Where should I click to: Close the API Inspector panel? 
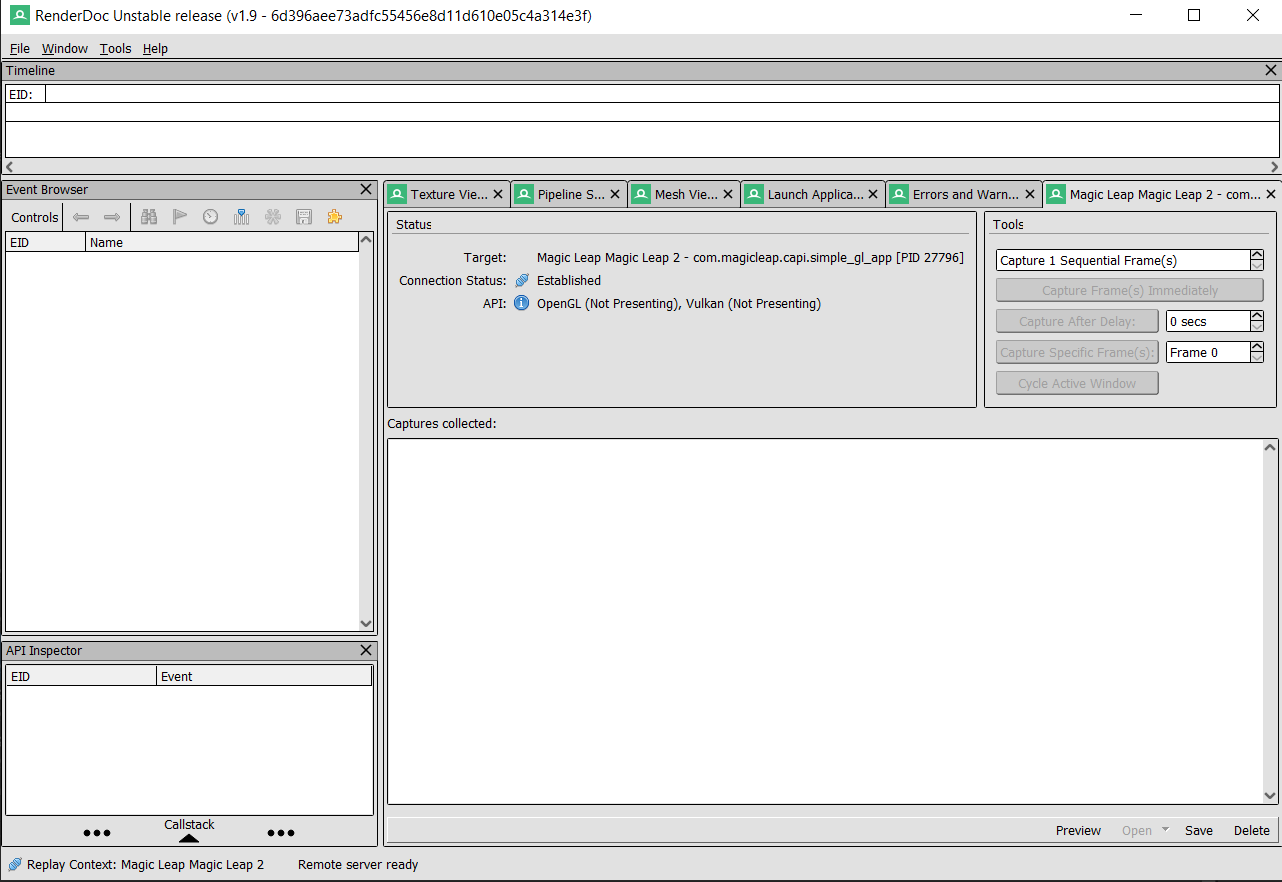[x=366, y=650]
